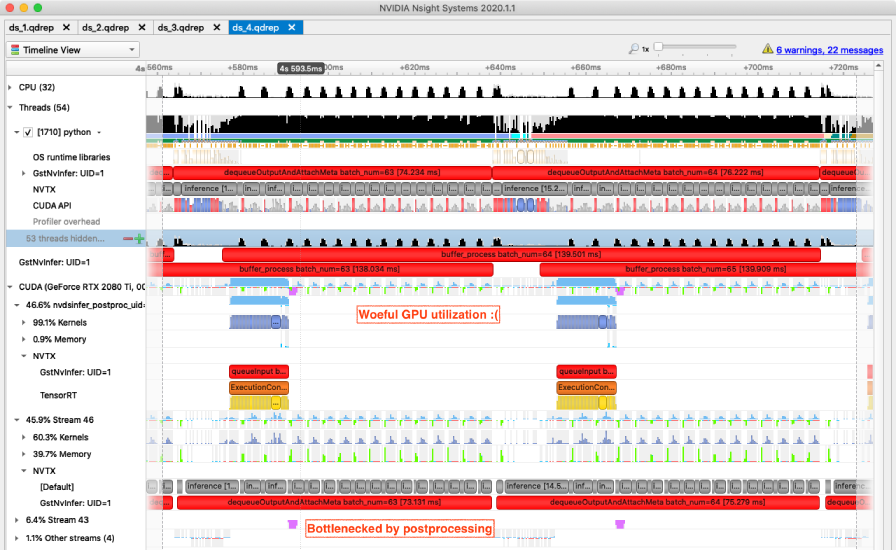The width and height of the screenshot is (896, 550).
Task: Click the yellow warning triangle icon
Action: (x=767, y=49)
